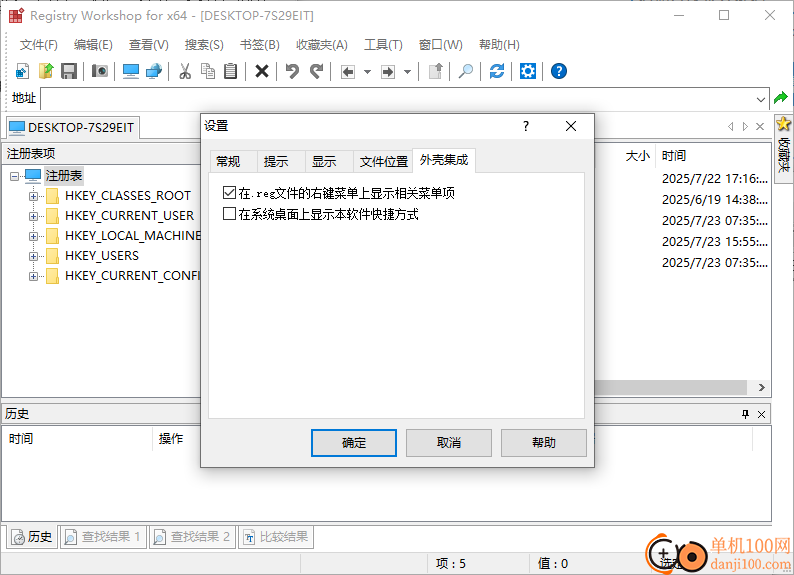Click the paste clipboard icon
Screen dimensions: 794x575
230,71
